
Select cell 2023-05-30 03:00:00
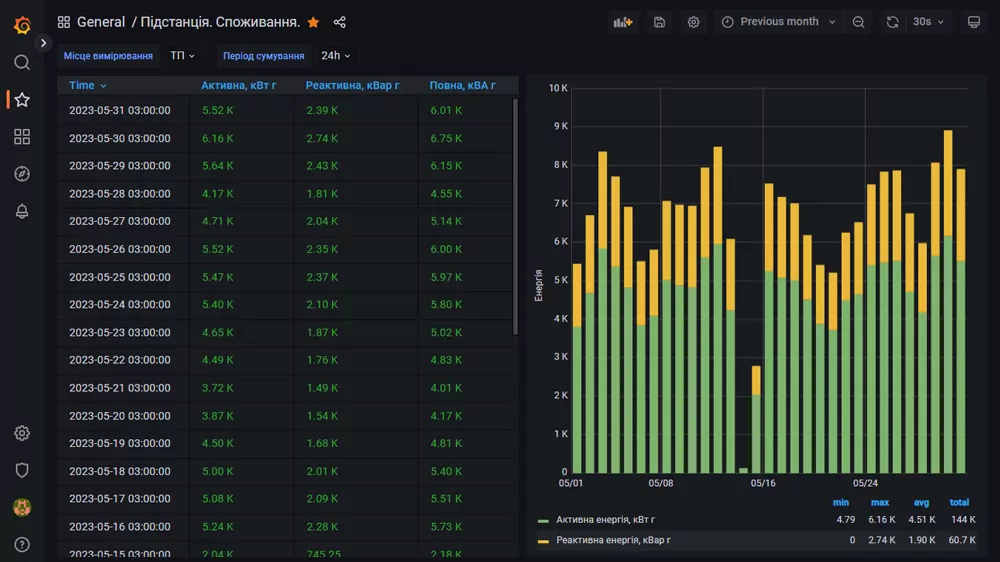(x=120, y=138)
